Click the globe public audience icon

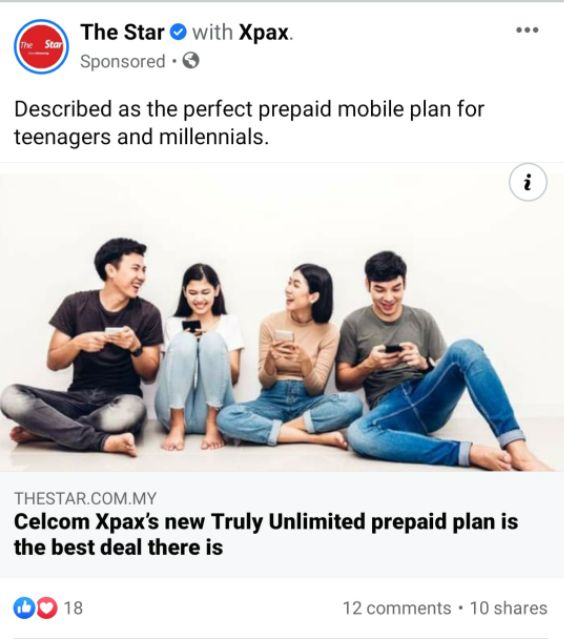(191, 61)
